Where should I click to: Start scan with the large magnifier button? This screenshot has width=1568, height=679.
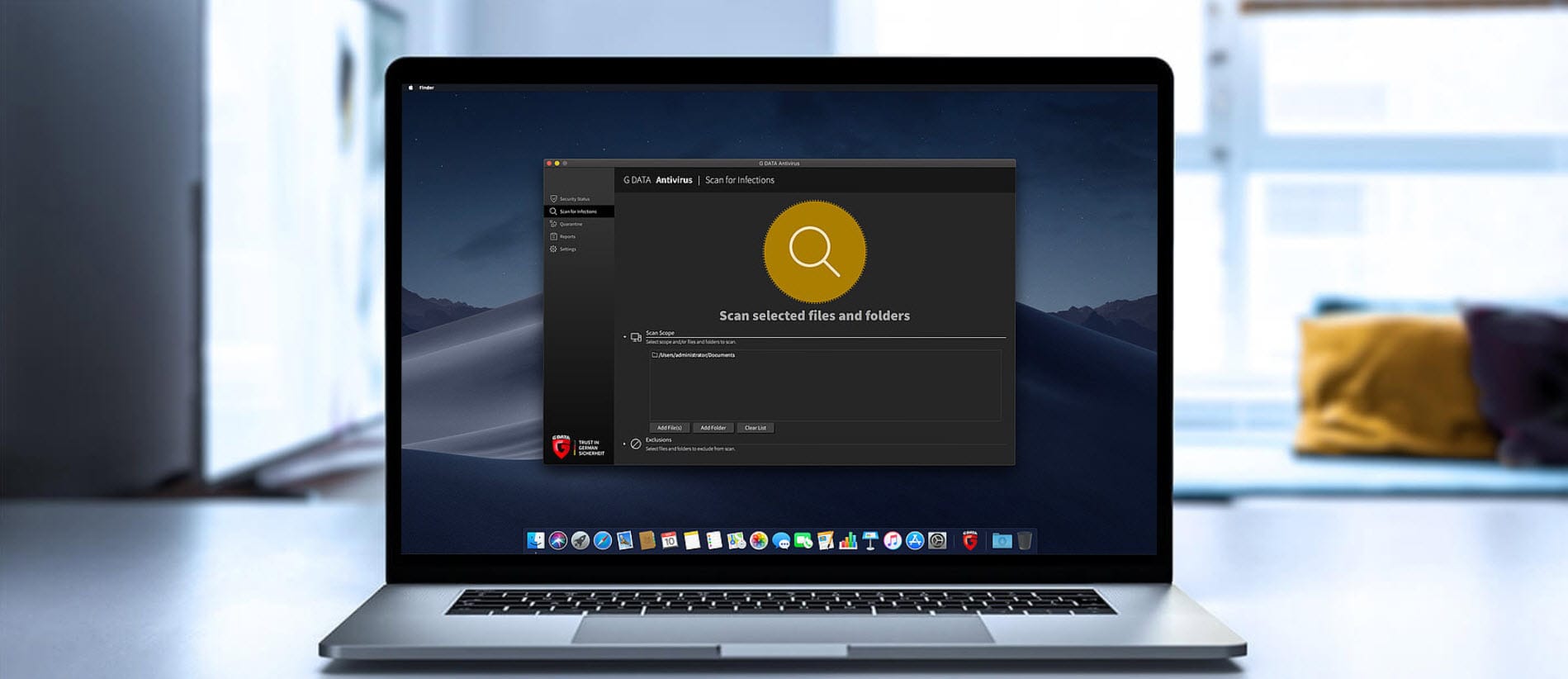pos(814,251)
